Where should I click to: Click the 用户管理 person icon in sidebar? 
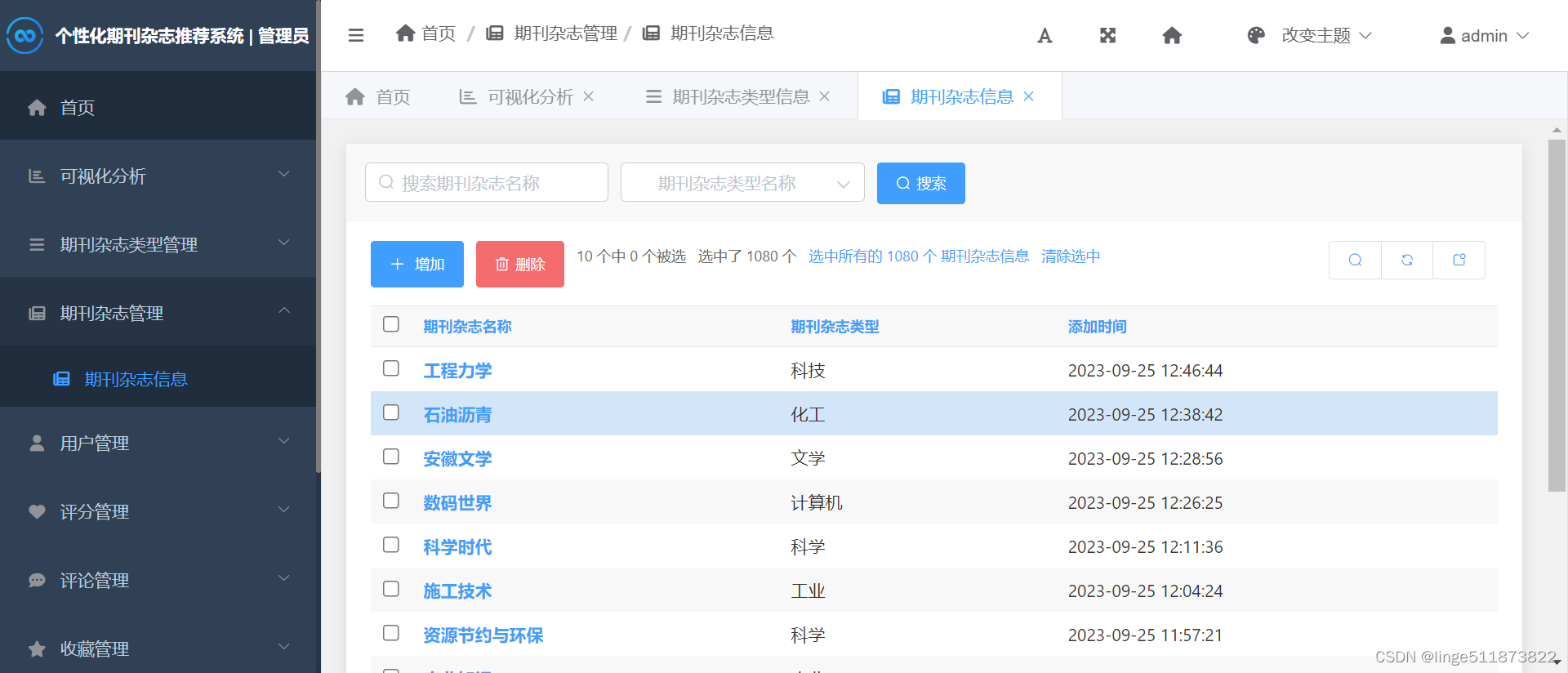37,443
